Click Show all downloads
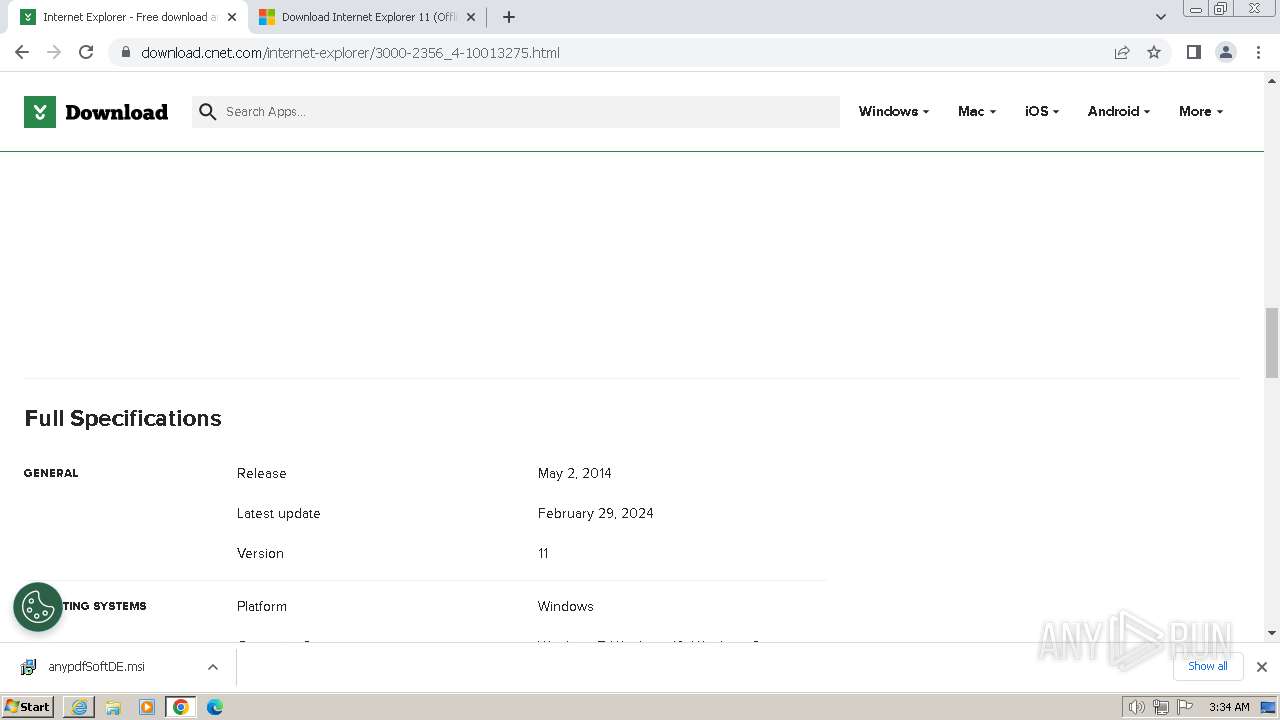The width and height of the screenshot is (1280, 720). [1208, 666]
